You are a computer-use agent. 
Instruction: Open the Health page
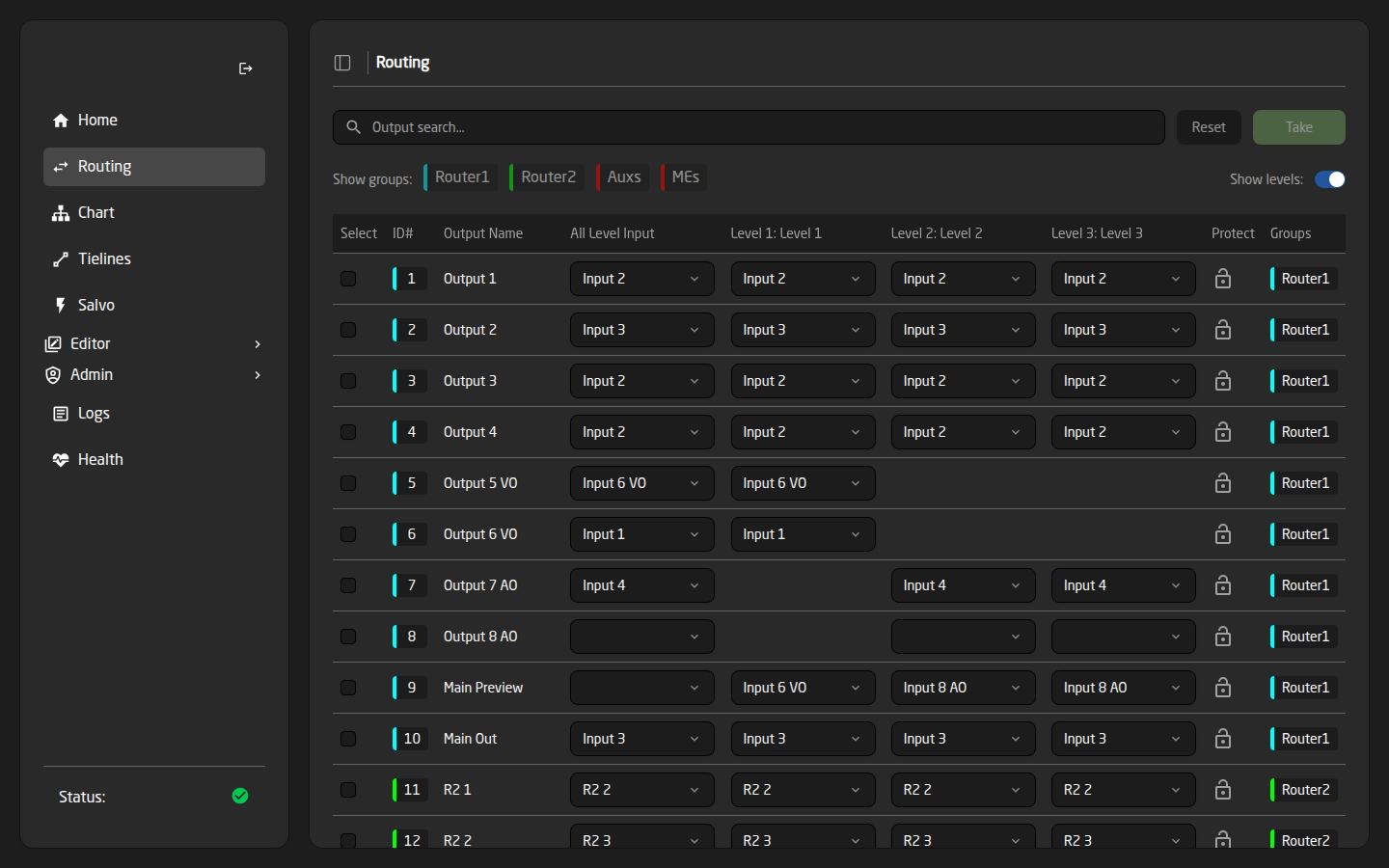154,460
